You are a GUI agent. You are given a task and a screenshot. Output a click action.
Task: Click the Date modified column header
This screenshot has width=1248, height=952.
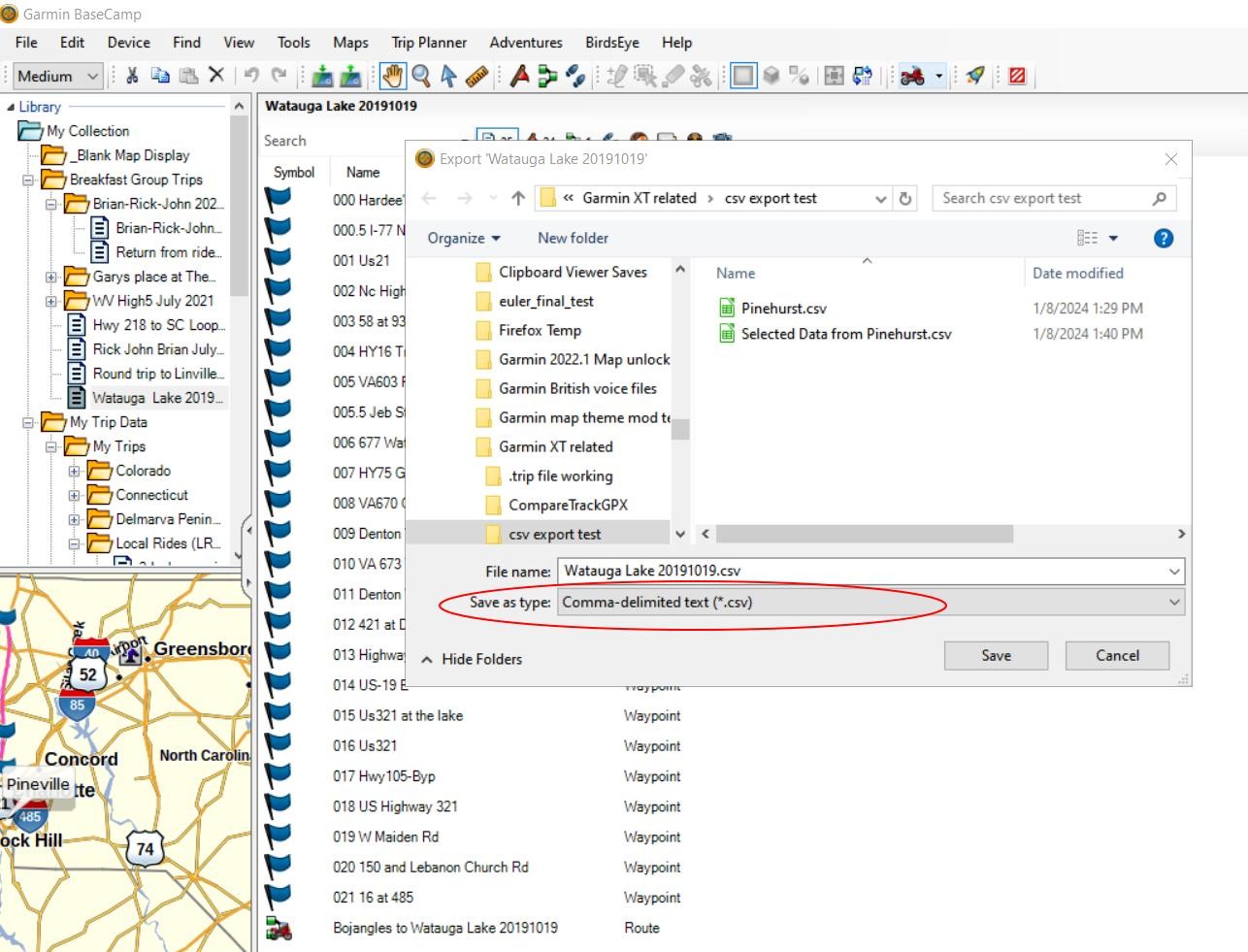pyautogui.click(x=1077, y=274)
